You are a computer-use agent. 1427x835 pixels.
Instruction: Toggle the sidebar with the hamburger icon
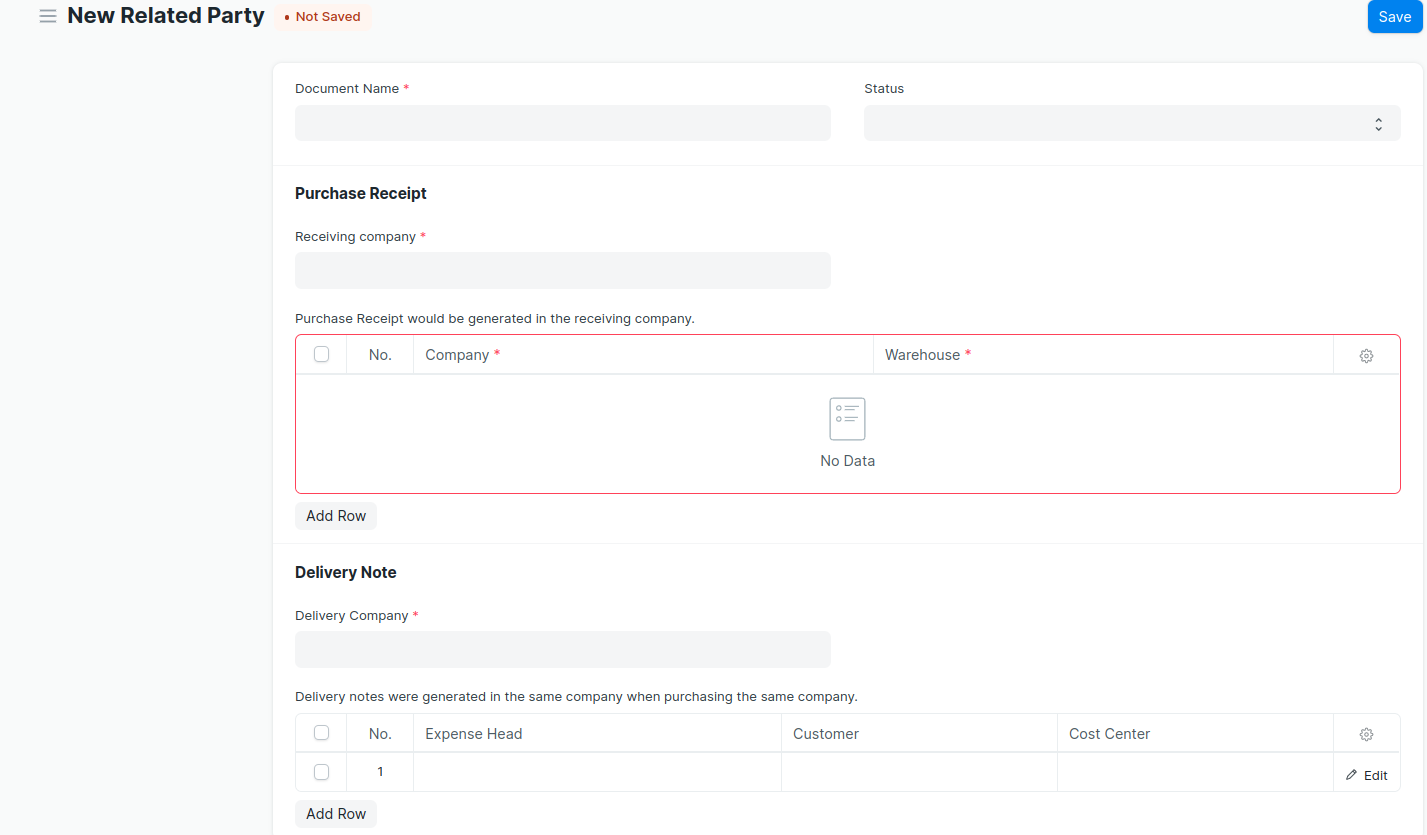pos(47,17)
